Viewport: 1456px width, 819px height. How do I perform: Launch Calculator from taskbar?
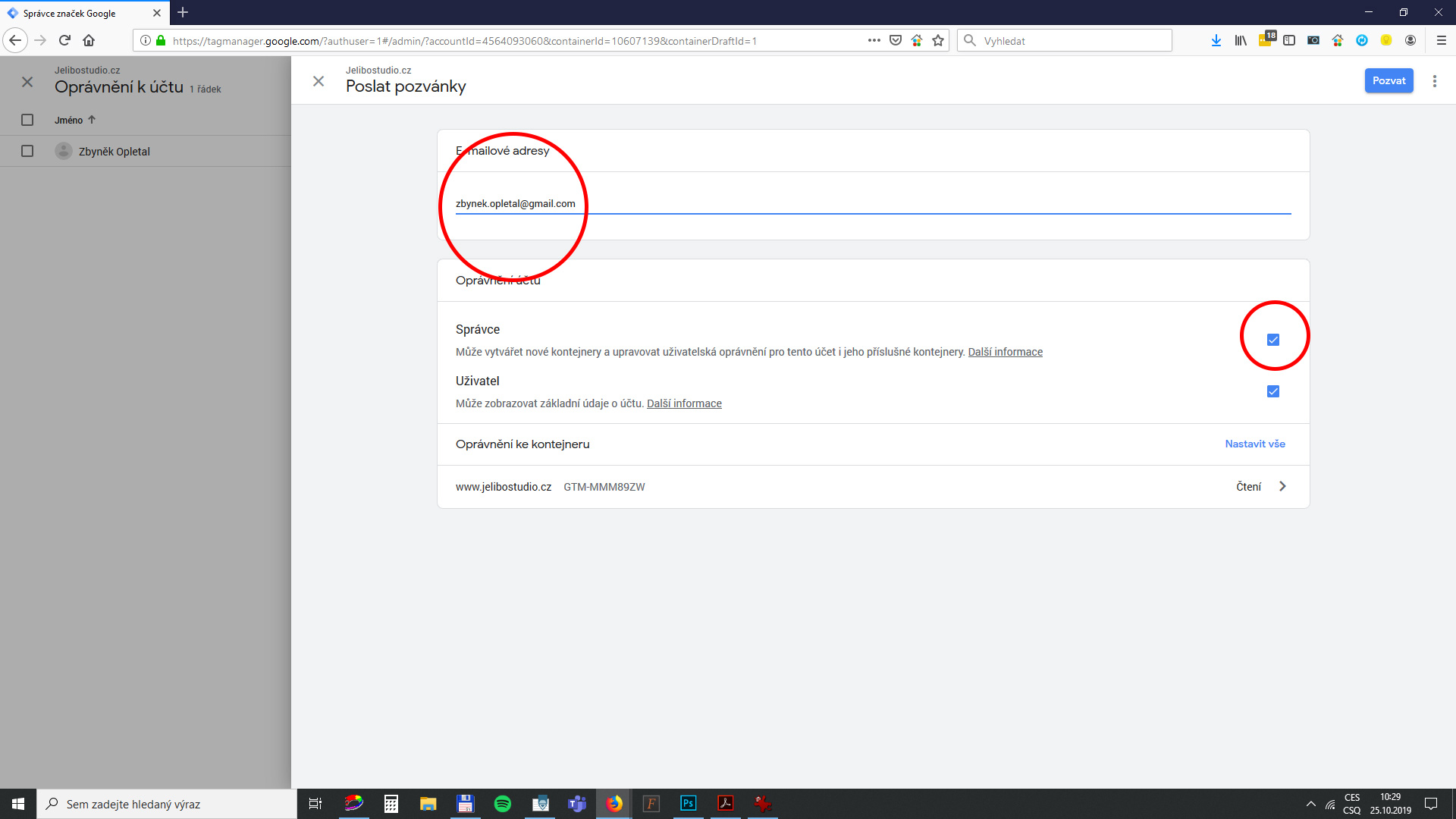point(391,804)
